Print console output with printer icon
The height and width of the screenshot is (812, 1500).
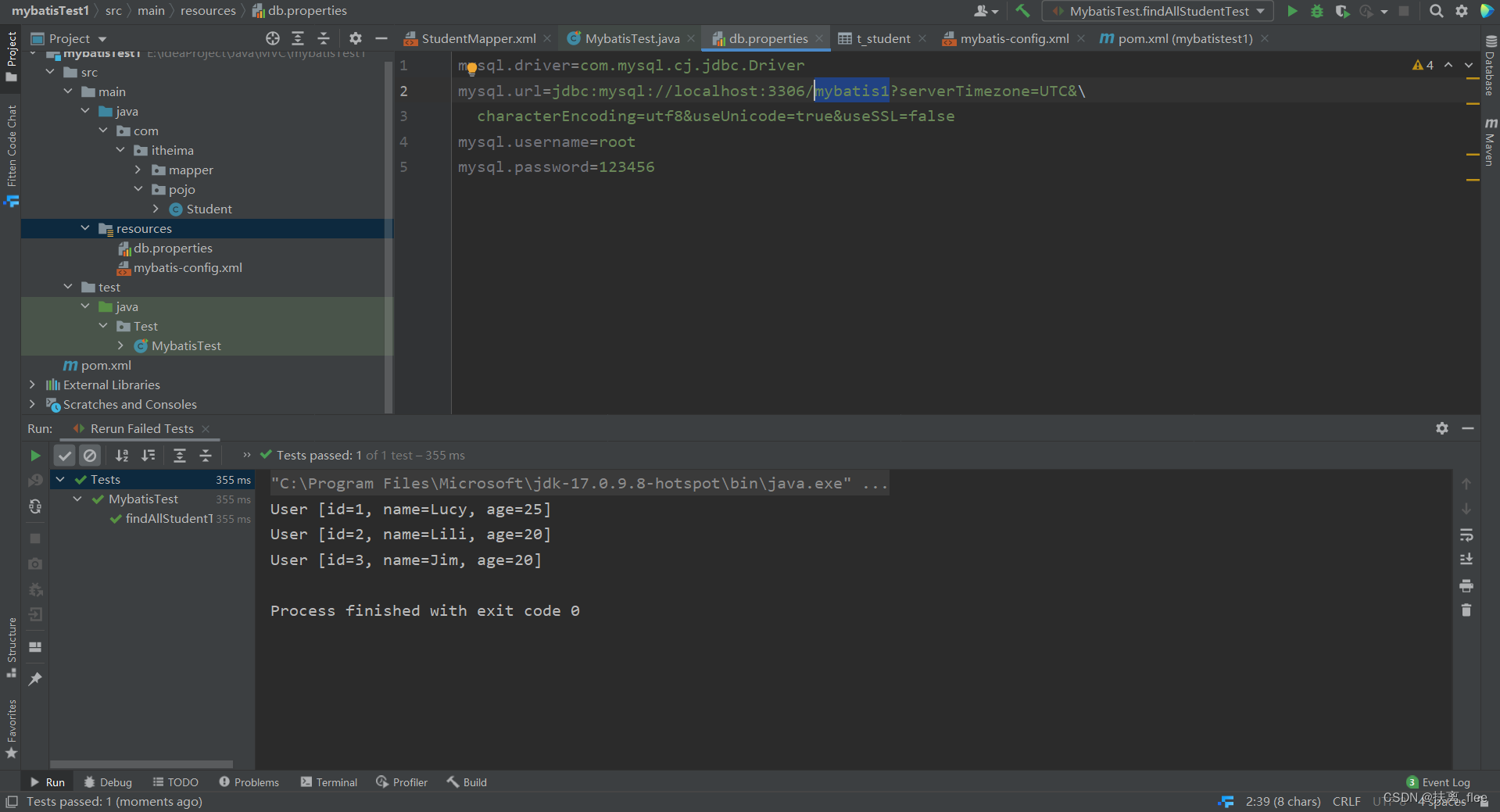click(x=1466, y=585)
